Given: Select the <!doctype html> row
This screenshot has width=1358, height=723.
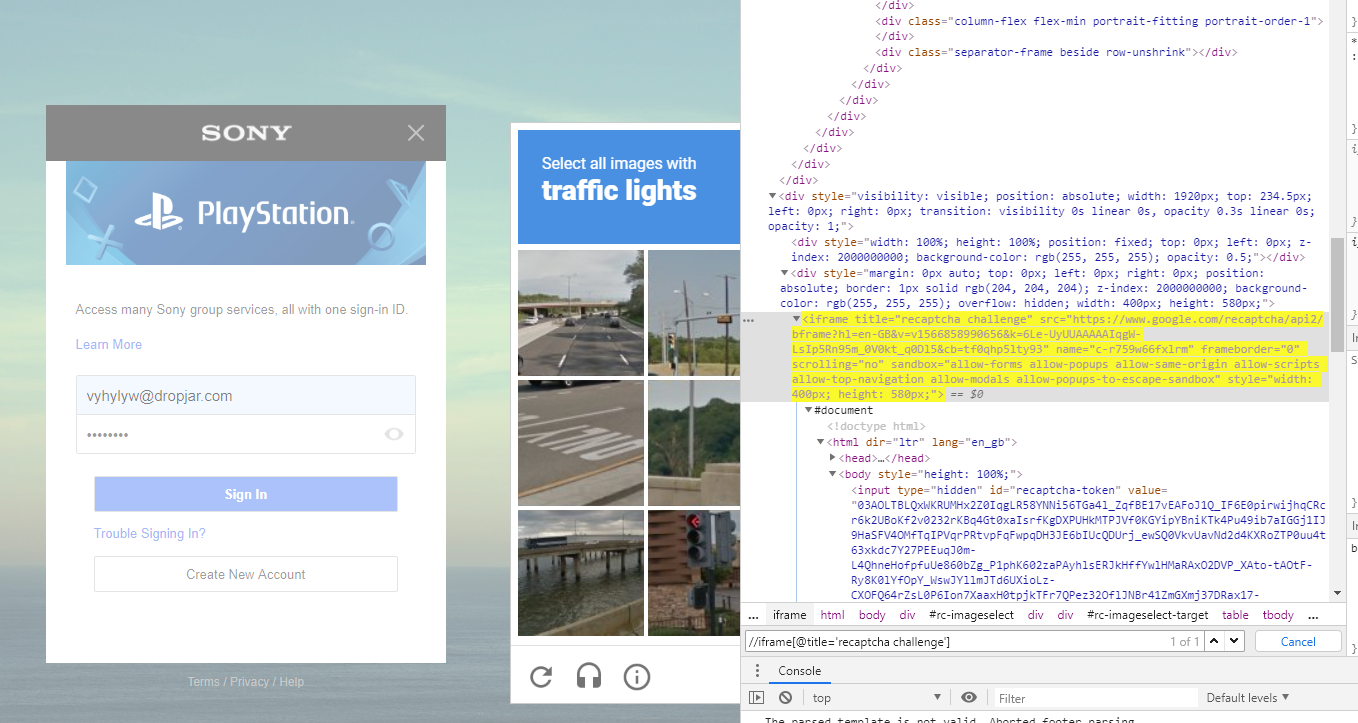Looking at the screenshot, I should tap(875, 426).
